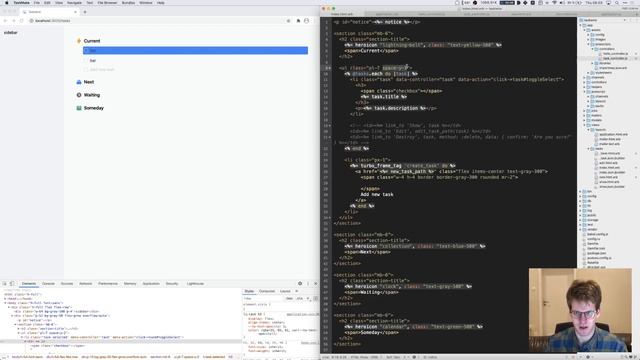This screenshot has width=640, height=360.
Task: Click the lightning bolt icon beside Current
Action: [x=79, y=41]
